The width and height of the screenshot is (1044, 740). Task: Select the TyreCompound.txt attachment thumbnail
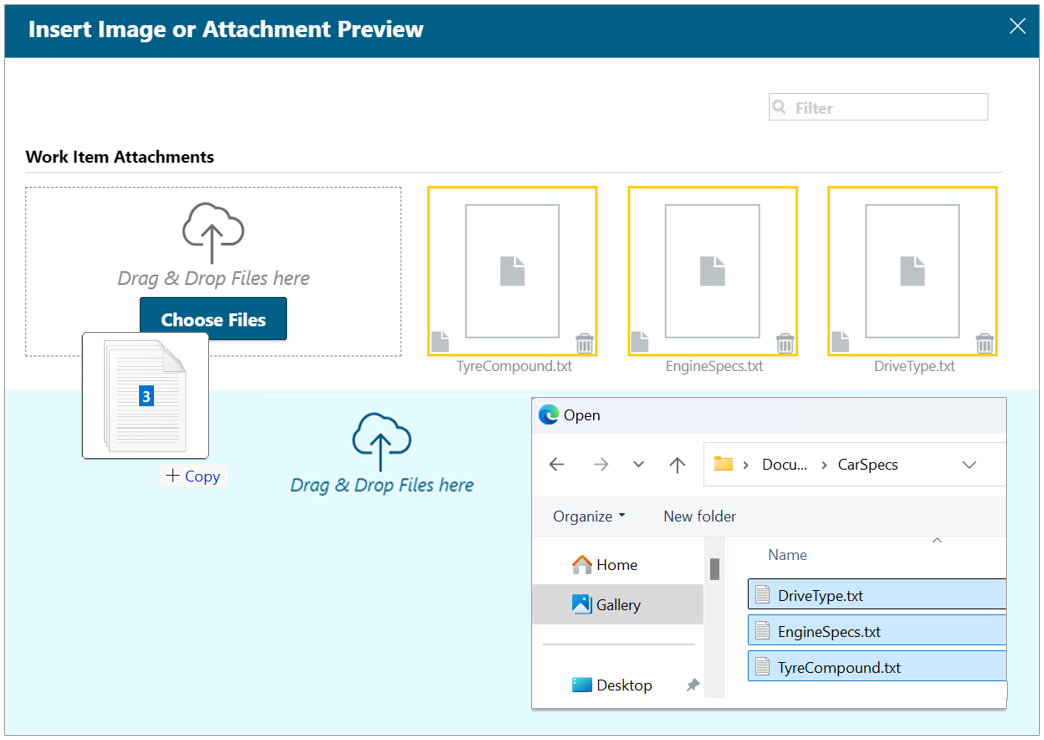tap(512, 271)
